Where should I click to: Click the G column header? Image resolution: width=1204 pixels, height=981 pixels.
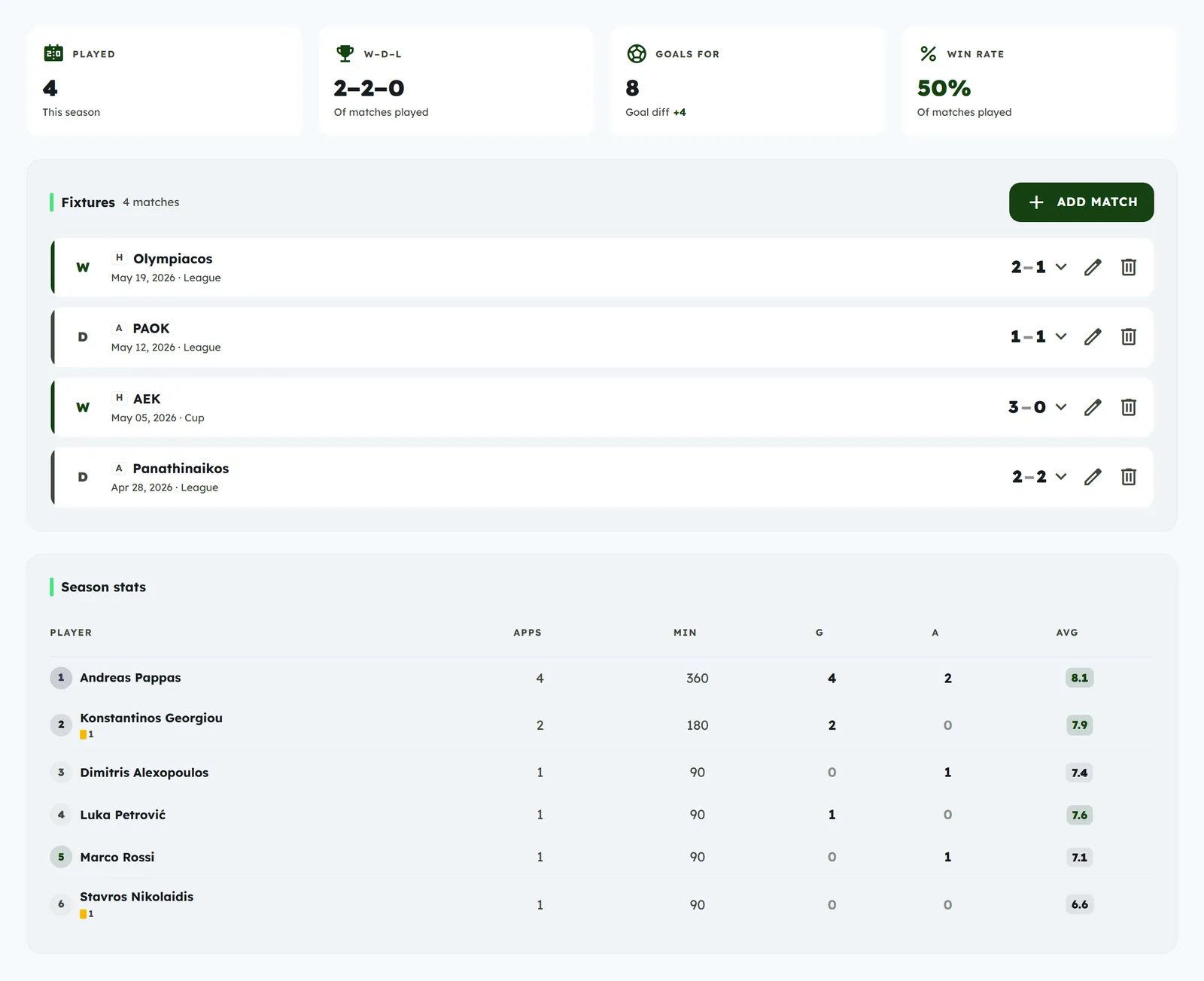coord(819,633)
